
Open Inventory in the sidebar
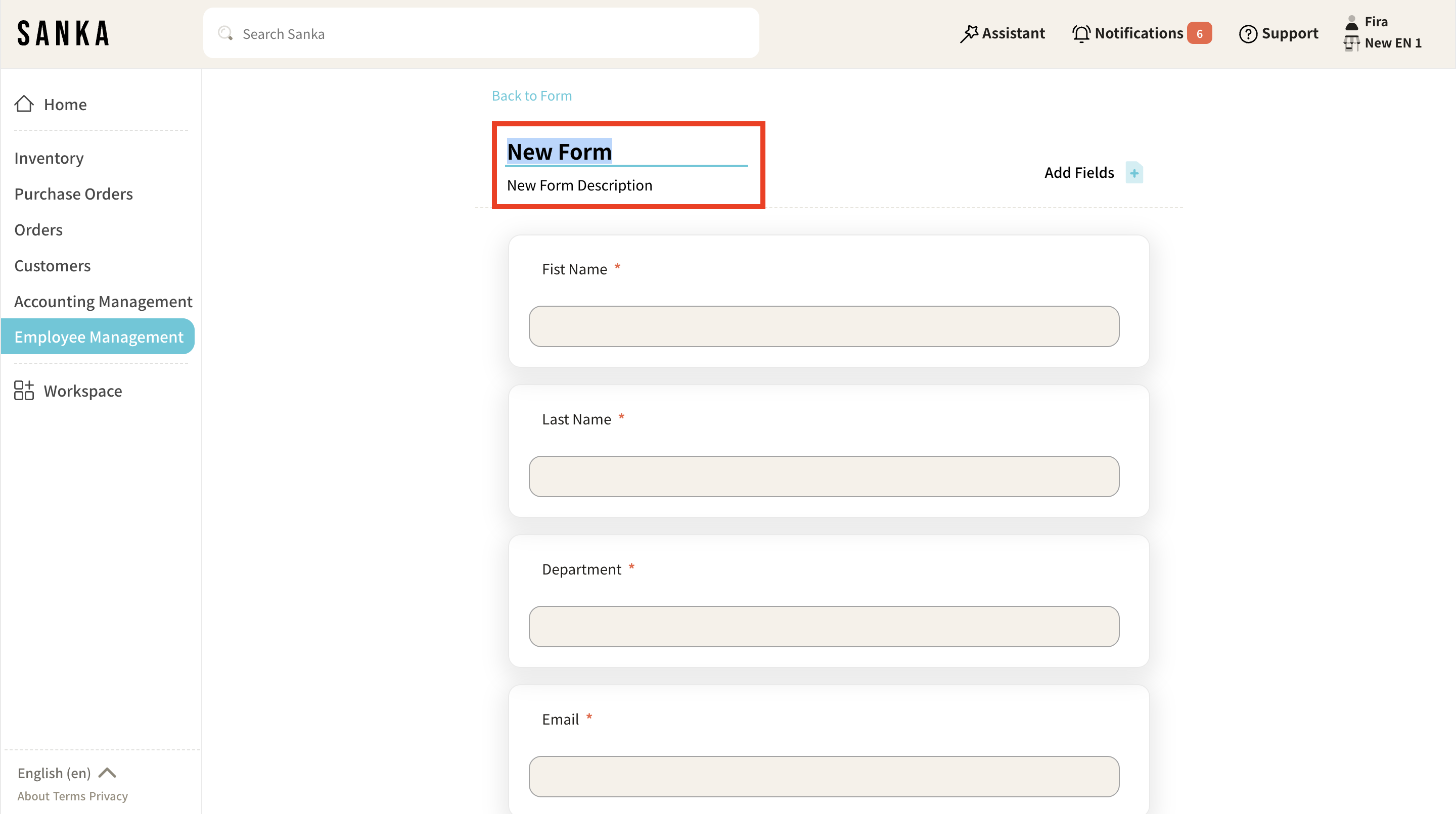[x=49, y=158]
